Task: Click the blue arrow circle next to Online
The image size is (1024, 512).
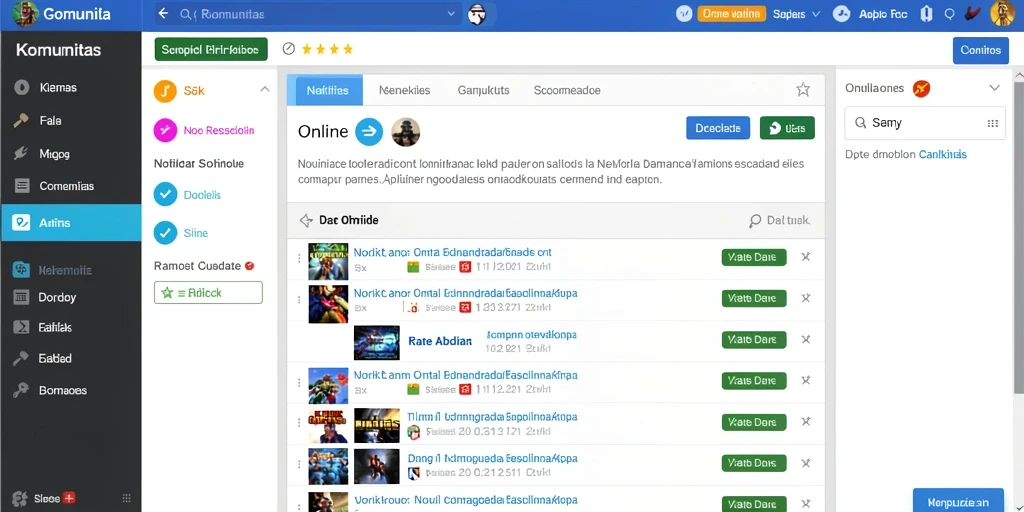Action: pyautogui.click(x=369, y=132)
